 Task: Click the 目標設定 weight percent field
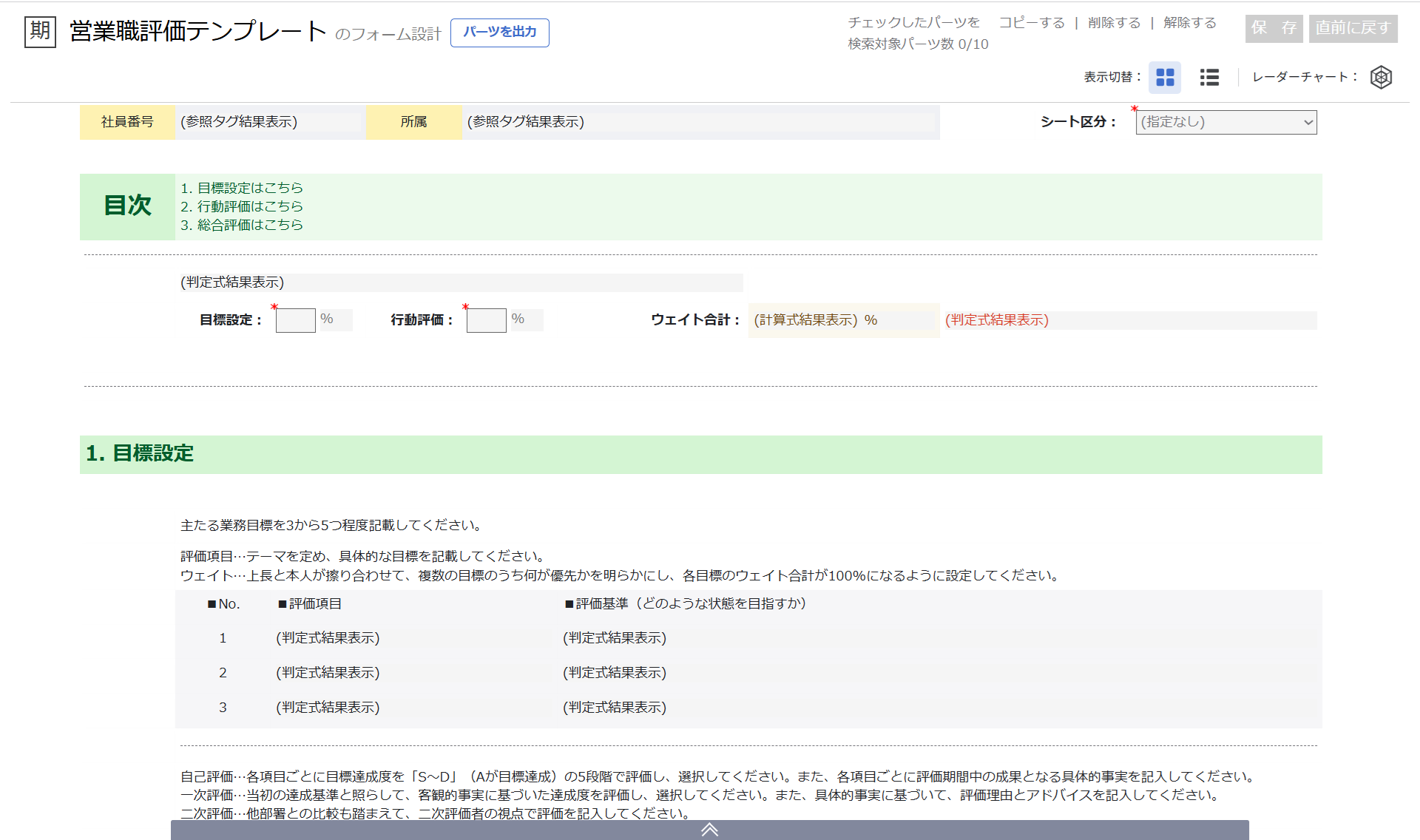point(295,320)
